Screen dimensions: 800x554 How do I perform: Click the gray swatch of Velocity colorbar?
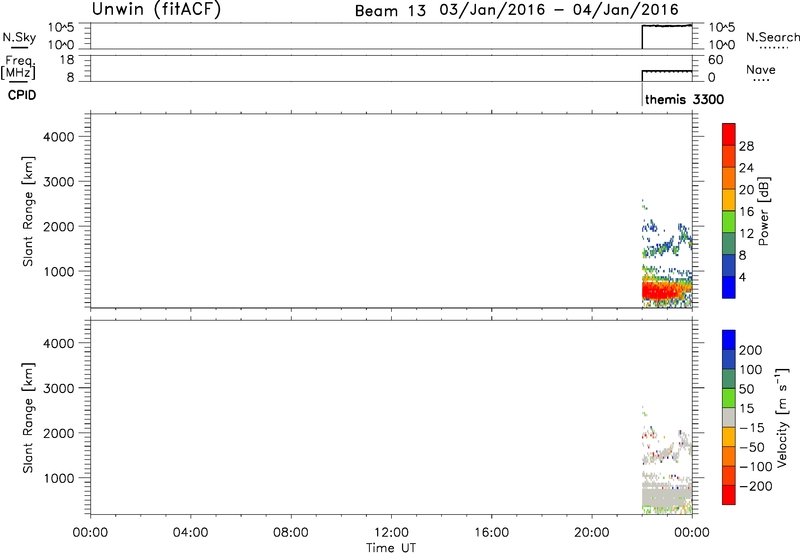click(x=729, y=417)
